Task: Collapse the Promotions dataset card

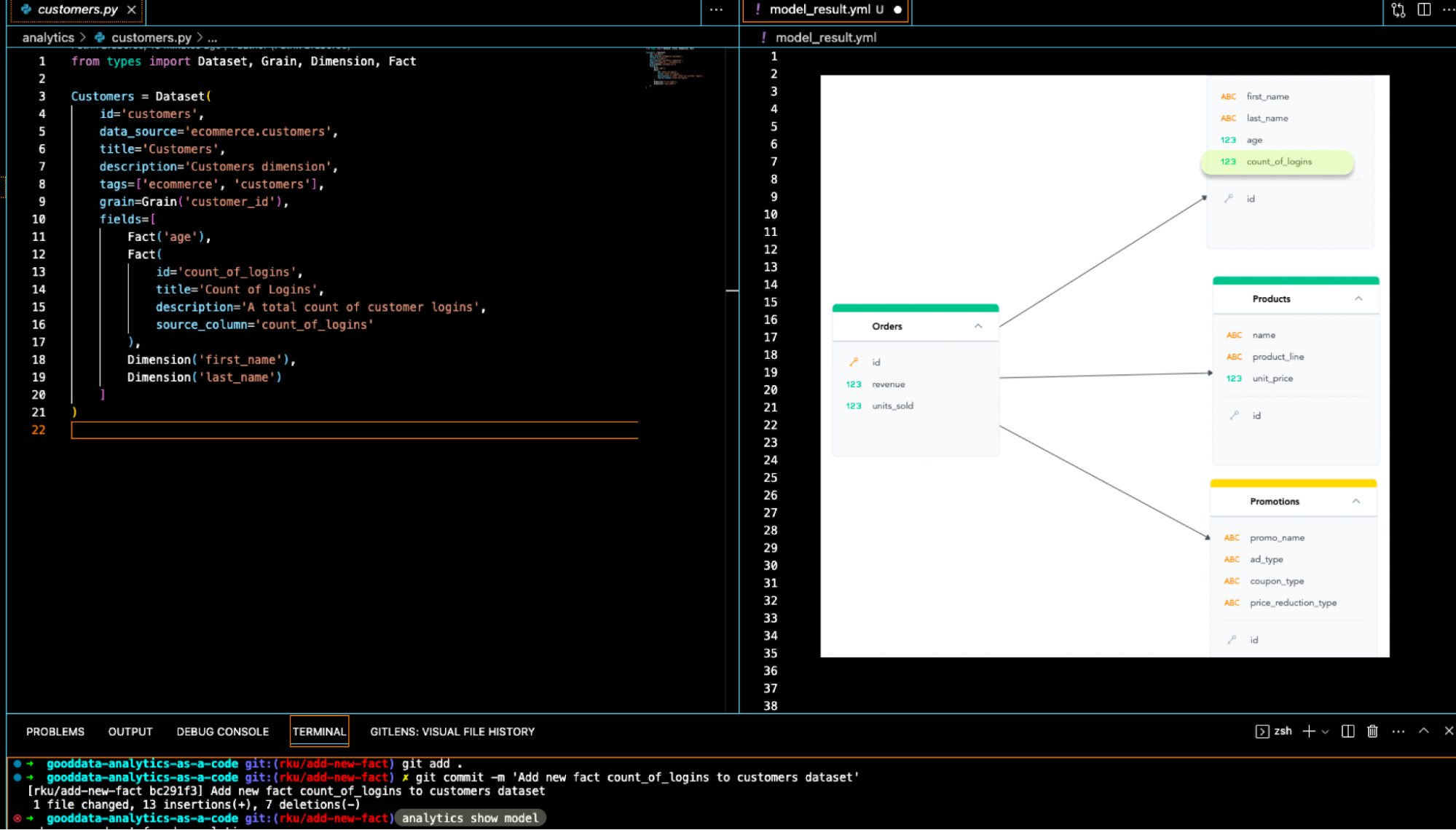Action: 1355,501
